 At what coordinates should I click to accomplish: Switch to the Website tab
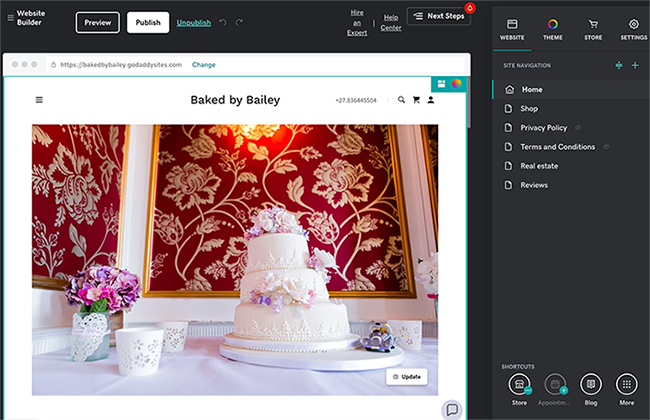(x=512, y=29)
